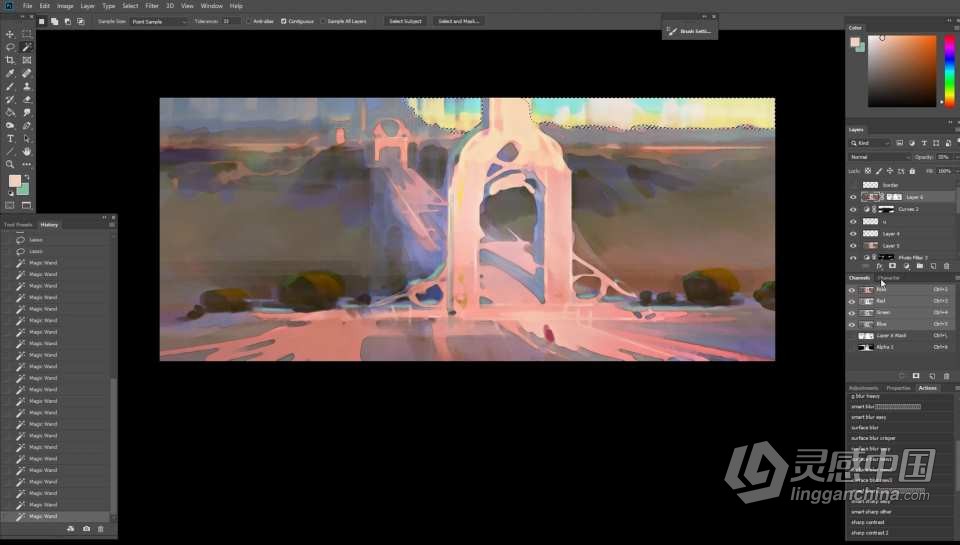Click Intersect with Selection mode icon
960x545 pixels.
coord(80,21)
